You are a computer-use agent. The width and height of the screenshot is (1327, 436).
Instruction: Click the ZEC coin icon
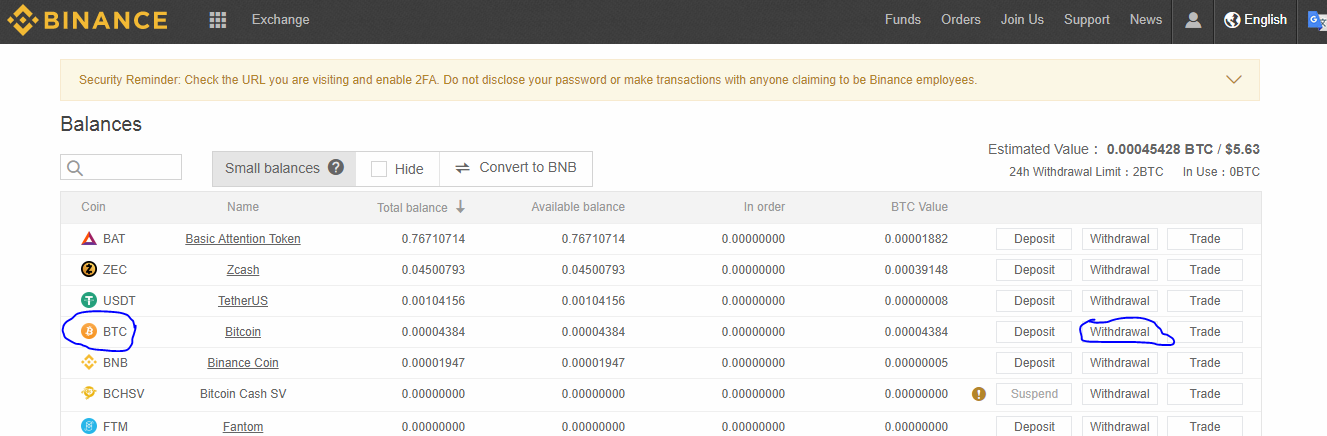pyautogui.click(x=88, y=270)
